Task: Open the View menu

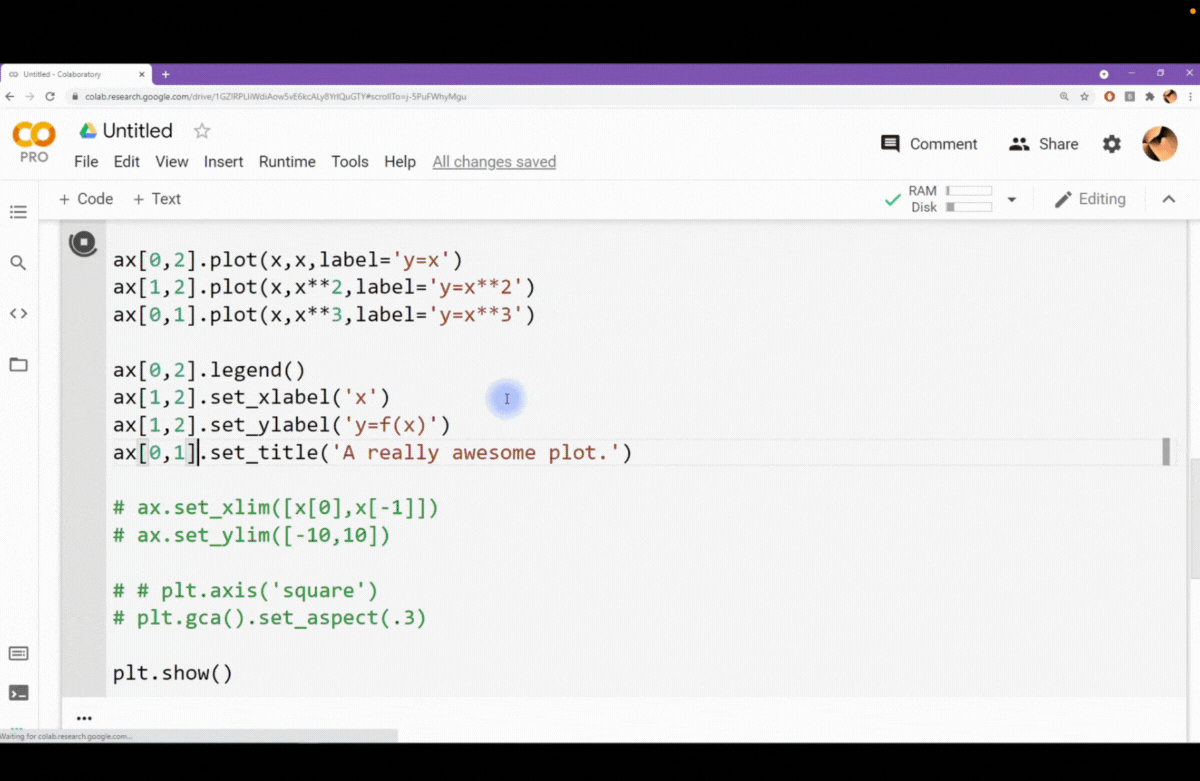Action: [x=171, y=162]
